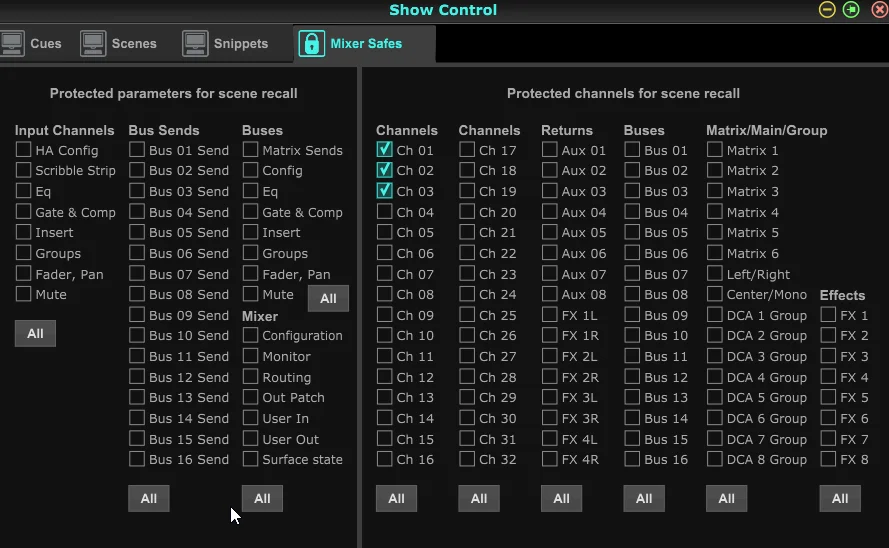Check the Bus 01 Send checkbox
The height and width of the screenshot is (548, 889).
(137, 150)
